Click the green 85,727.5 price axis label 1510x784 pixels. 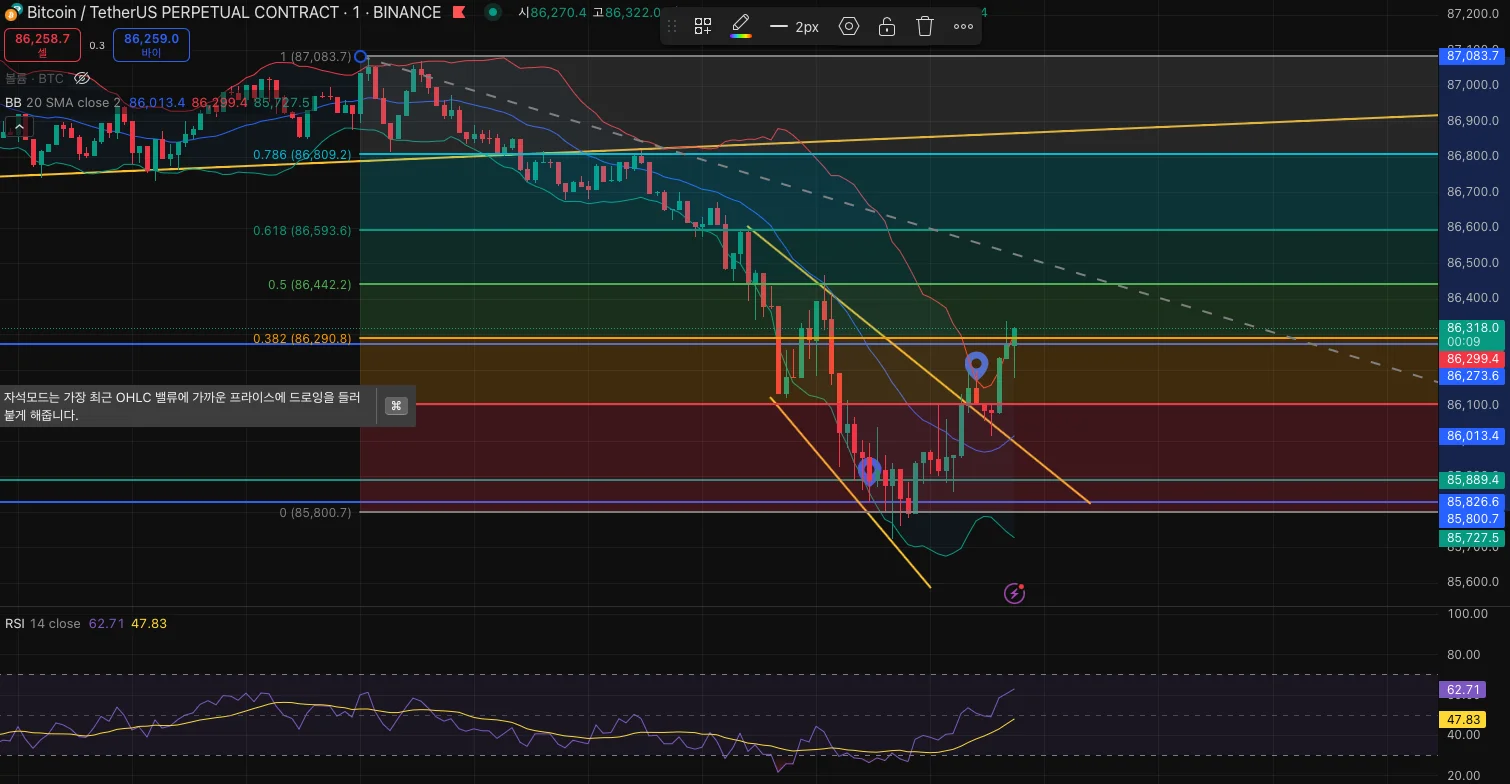pyautogui.click(x=1474, y=538)
